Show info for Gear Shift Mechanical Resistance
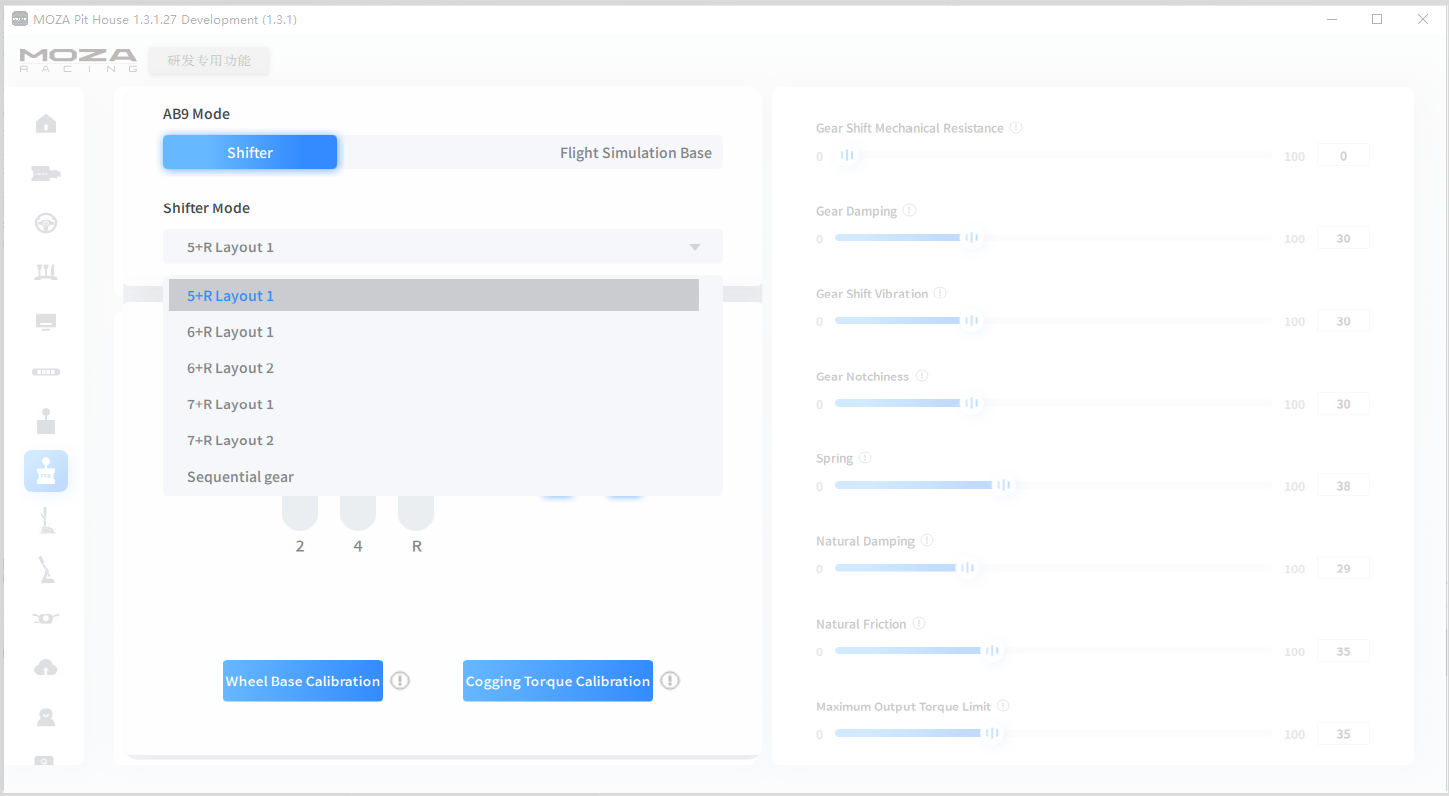Viewport: 1449px width, 796px height. pos(1016,128)
